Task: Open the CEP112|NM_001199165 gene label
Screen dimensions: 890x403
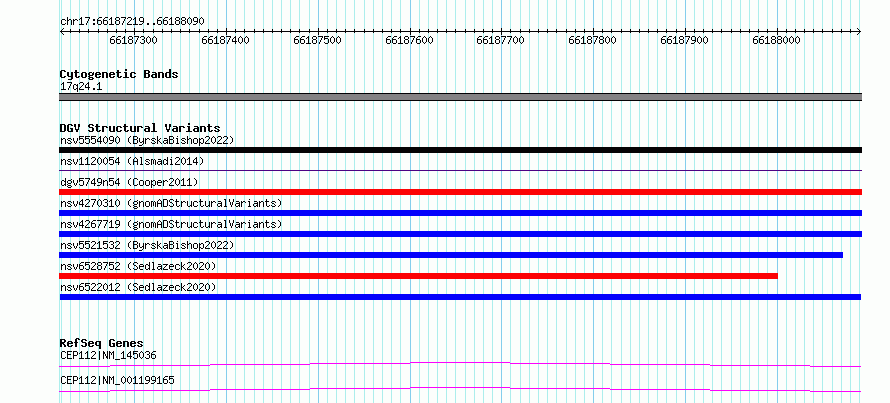Action: [x=117, y=380]
